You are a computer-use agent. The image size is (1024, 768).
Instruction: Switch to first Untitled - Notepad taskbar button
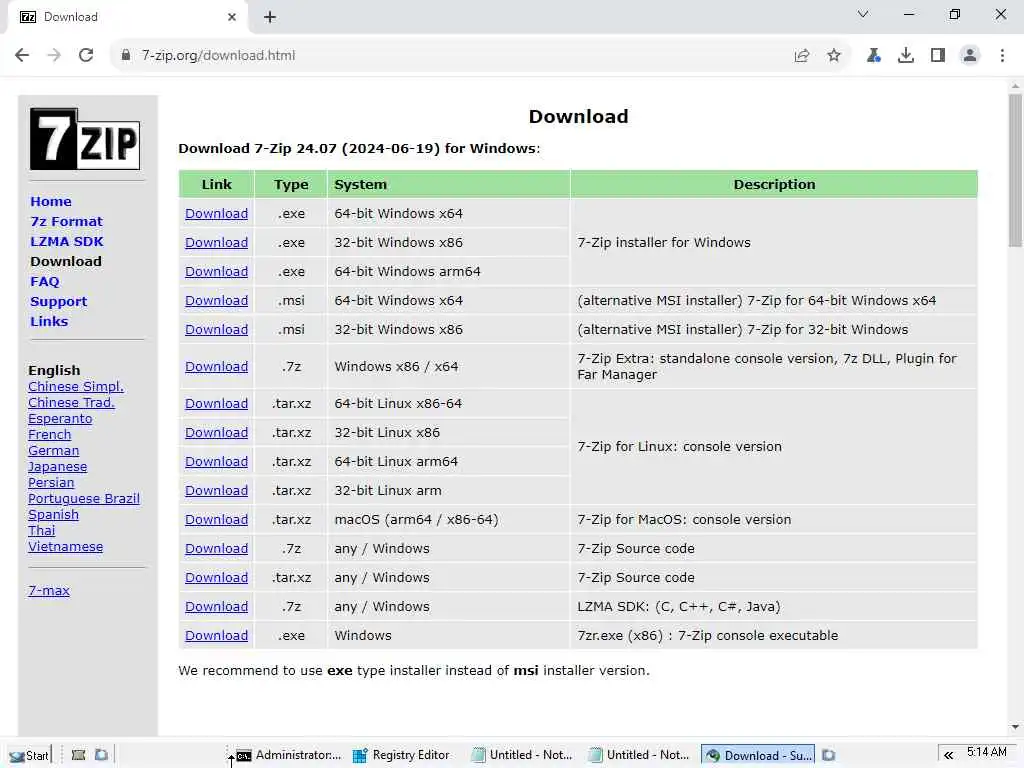(521, 755)
